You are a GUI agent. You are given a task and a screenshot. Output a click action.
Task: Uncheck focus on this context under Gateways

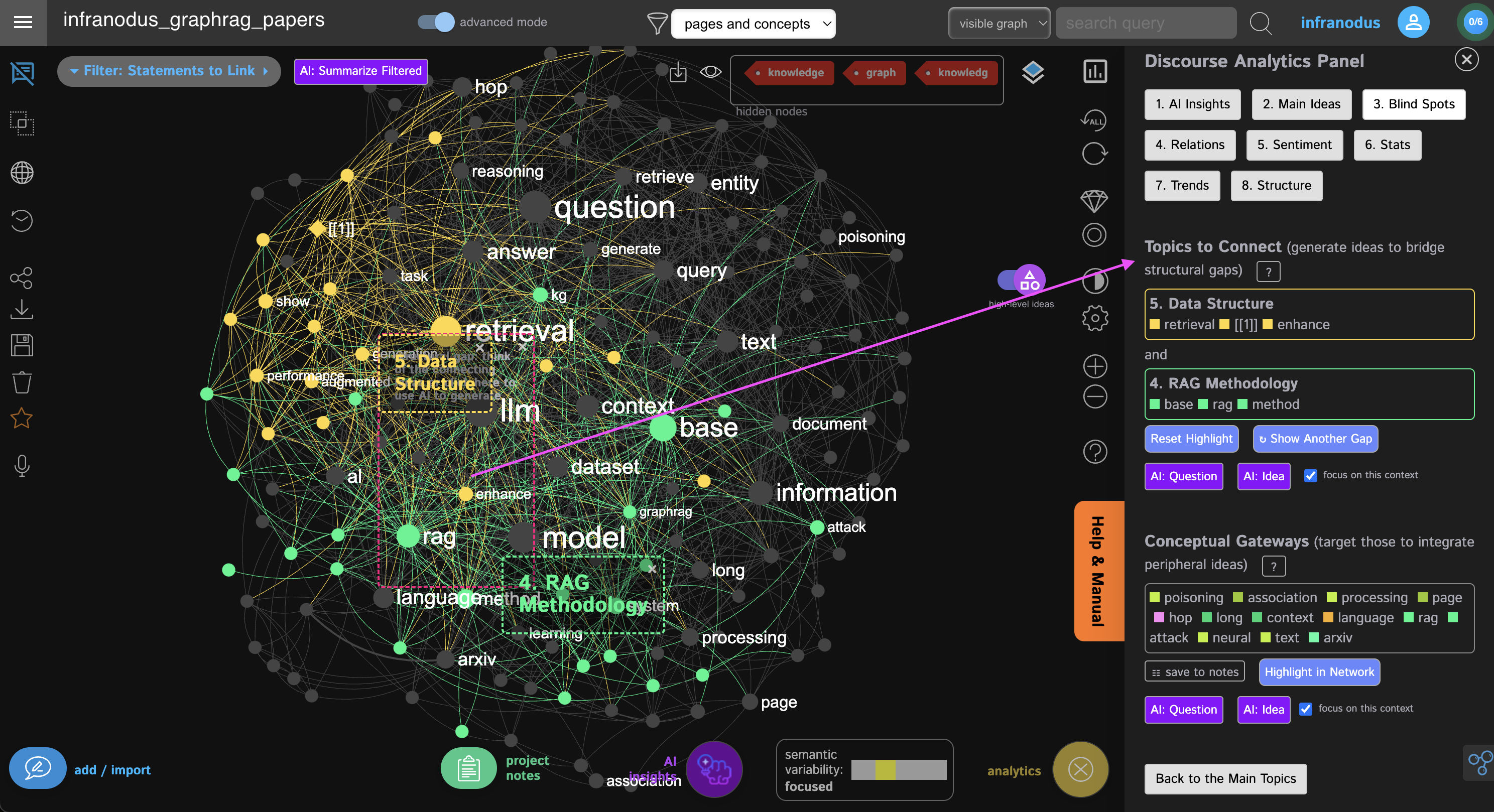pos(1306,709)
